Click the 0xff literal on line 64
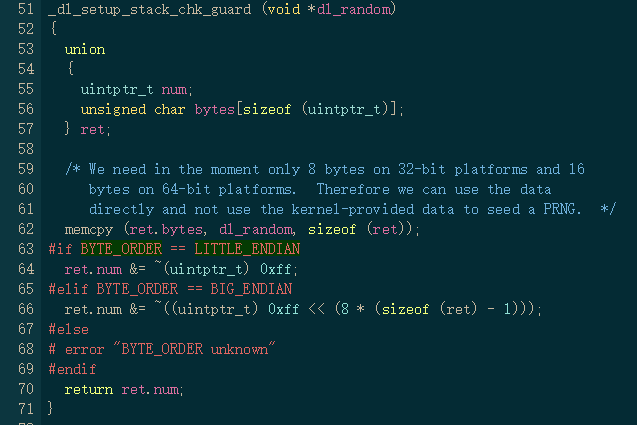This screenshot has height=425, width=637. 281,269
